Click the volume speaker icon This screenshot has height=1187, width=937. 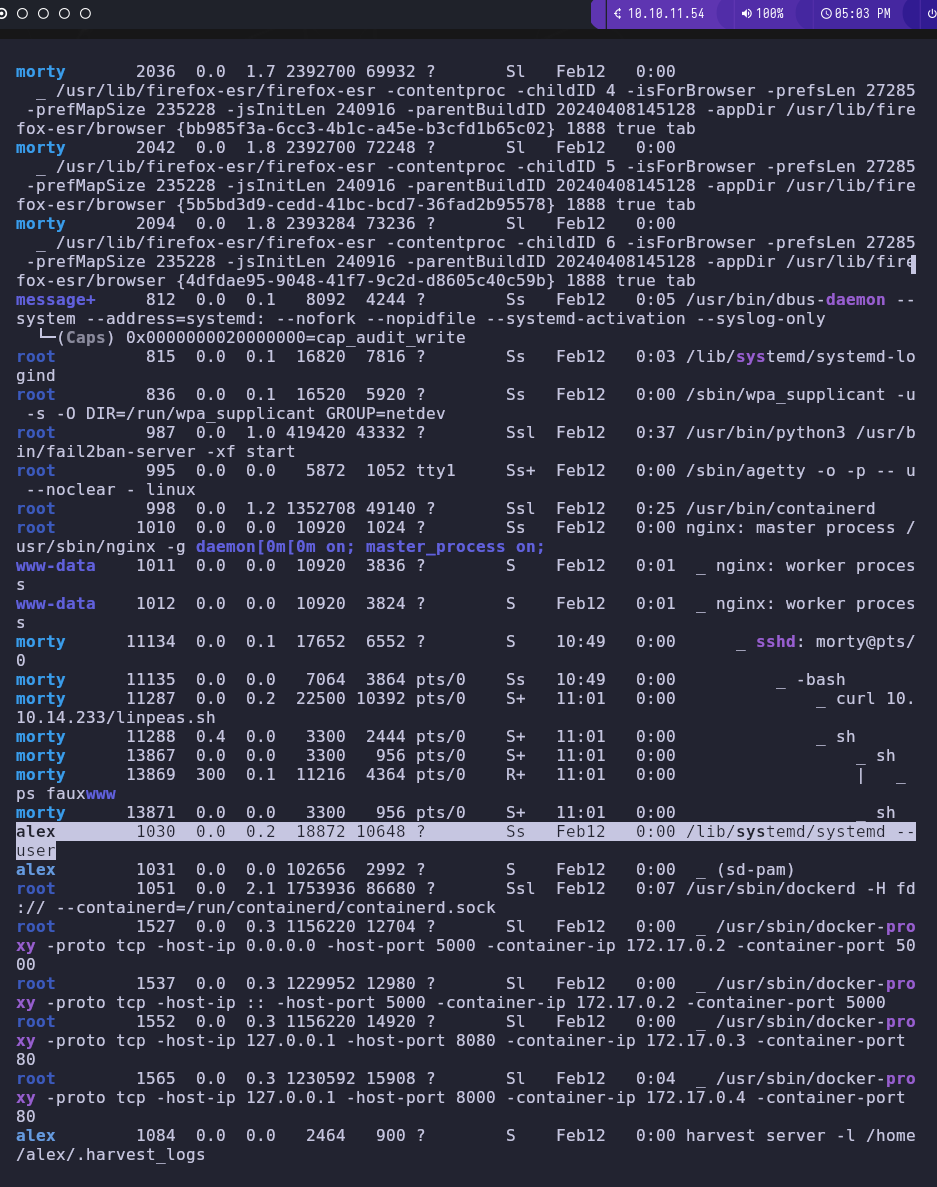point(746,14)
